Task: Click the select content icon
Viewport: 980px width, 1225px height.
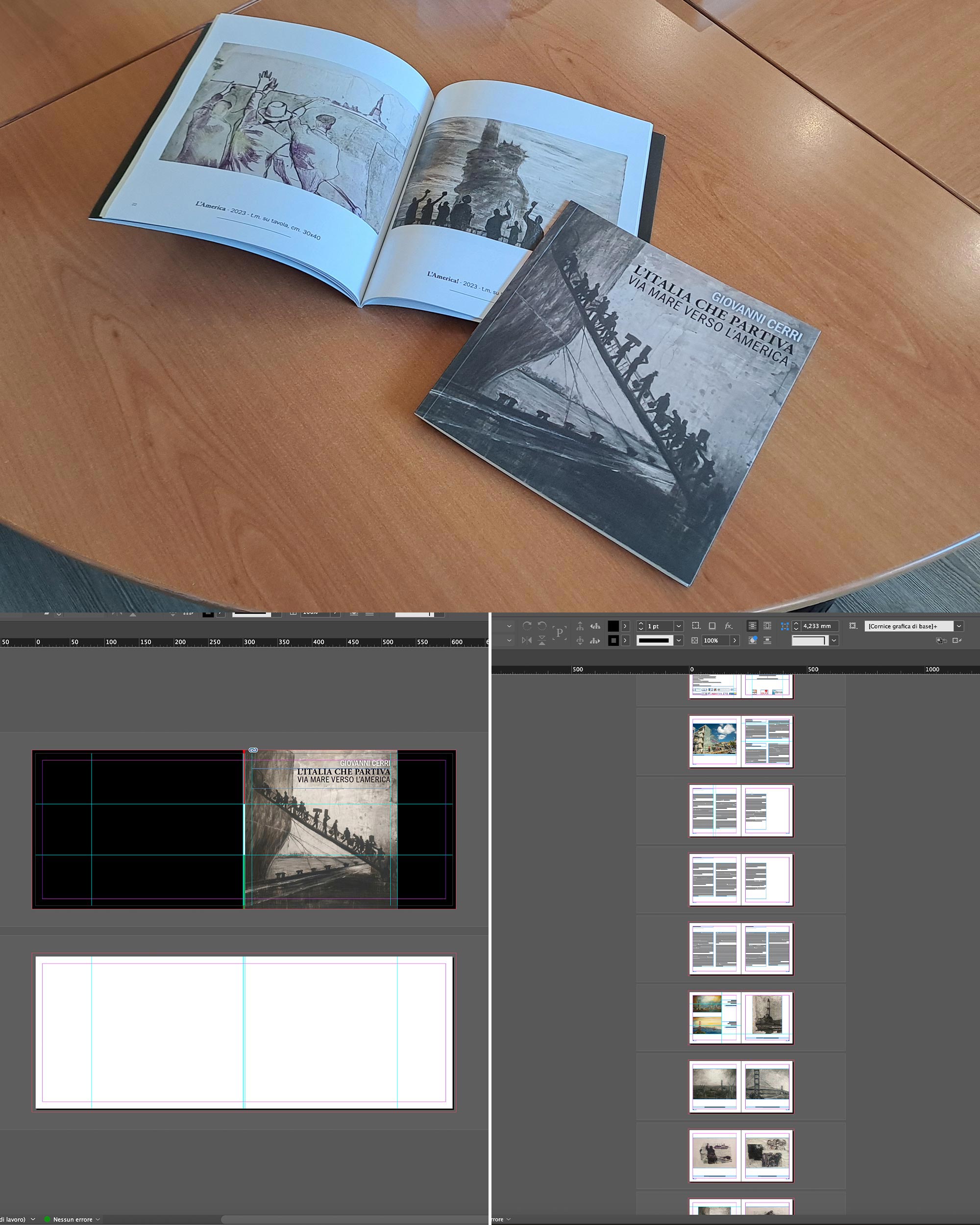Action: [580, 640]
